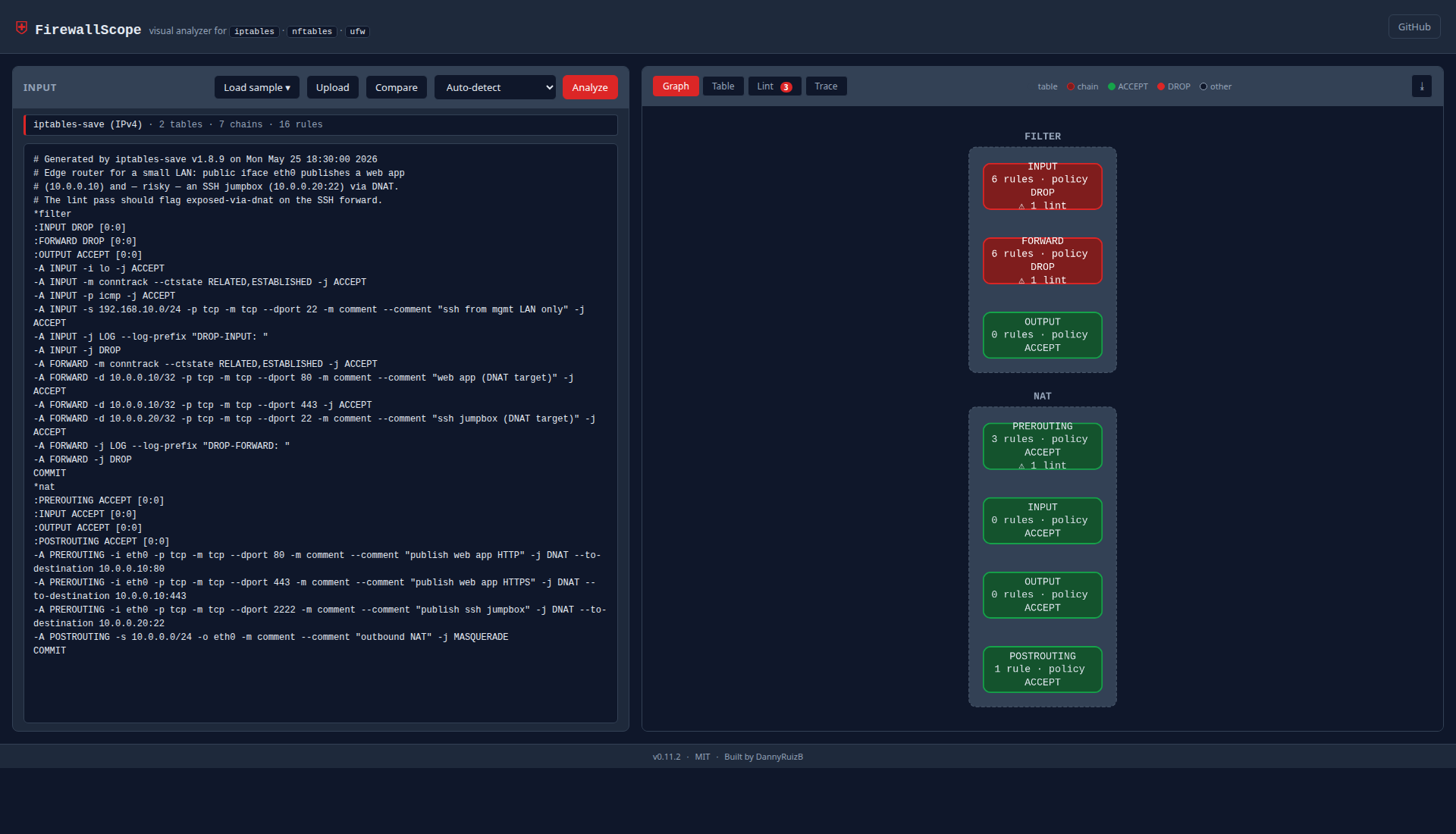Click the "-A FORWARD -j DROP" line

pyautogui.click(x=83, y=459)
